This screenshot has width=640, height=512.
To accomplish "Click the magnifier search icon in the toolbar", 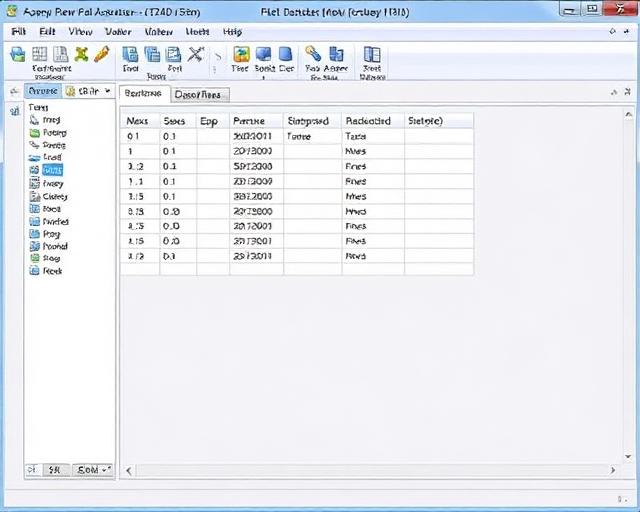I will tap(313, 54).
